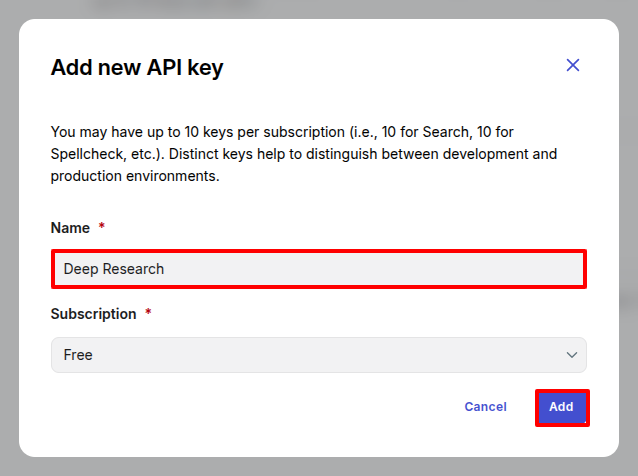Screen dimensions: 638x476
Task: Click empty space right of dialog title
Action: click(400, 68)
